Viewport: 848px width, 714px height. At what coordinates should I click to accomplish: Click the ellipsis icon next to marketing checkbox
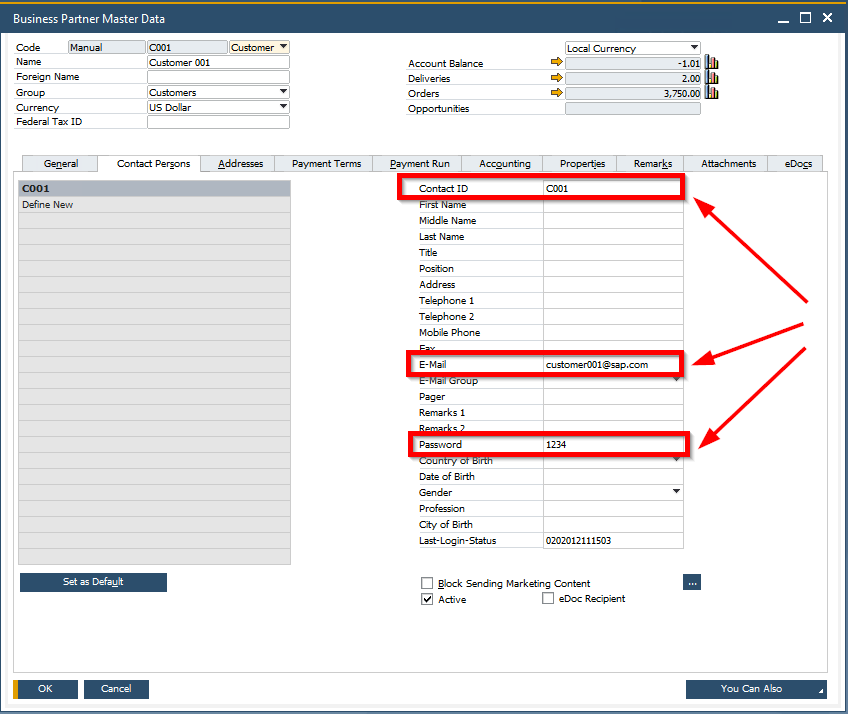click(x=692, y=582)
